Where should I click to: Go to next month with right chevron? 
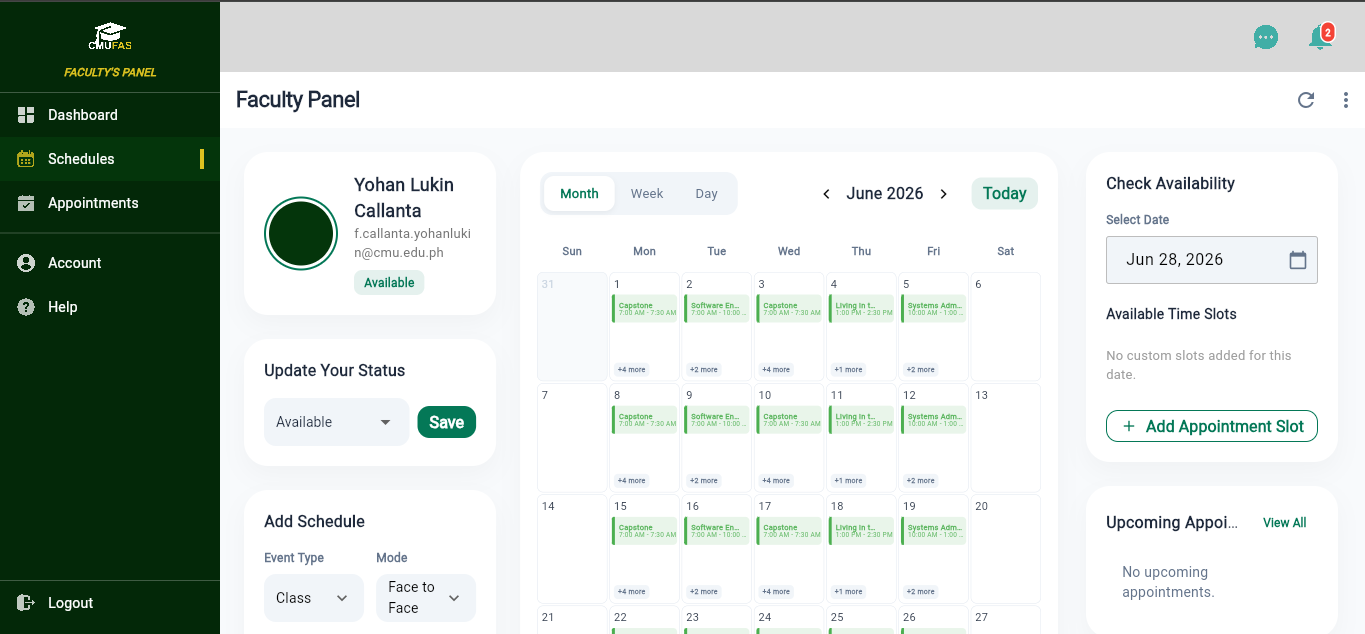click(x=943, y=194)
